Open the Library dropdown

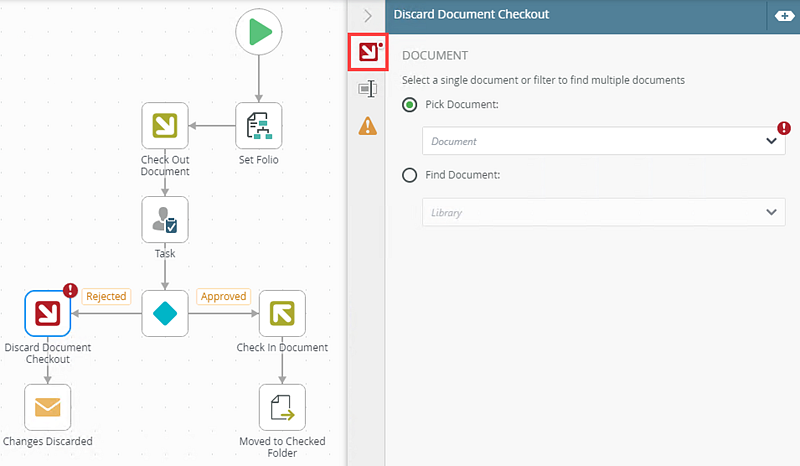pos(603,212)
